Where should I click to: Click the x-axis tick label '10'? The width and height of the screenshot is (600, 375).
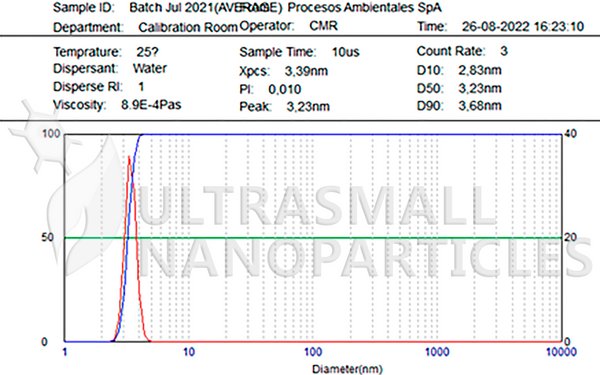tap(189, 352)
